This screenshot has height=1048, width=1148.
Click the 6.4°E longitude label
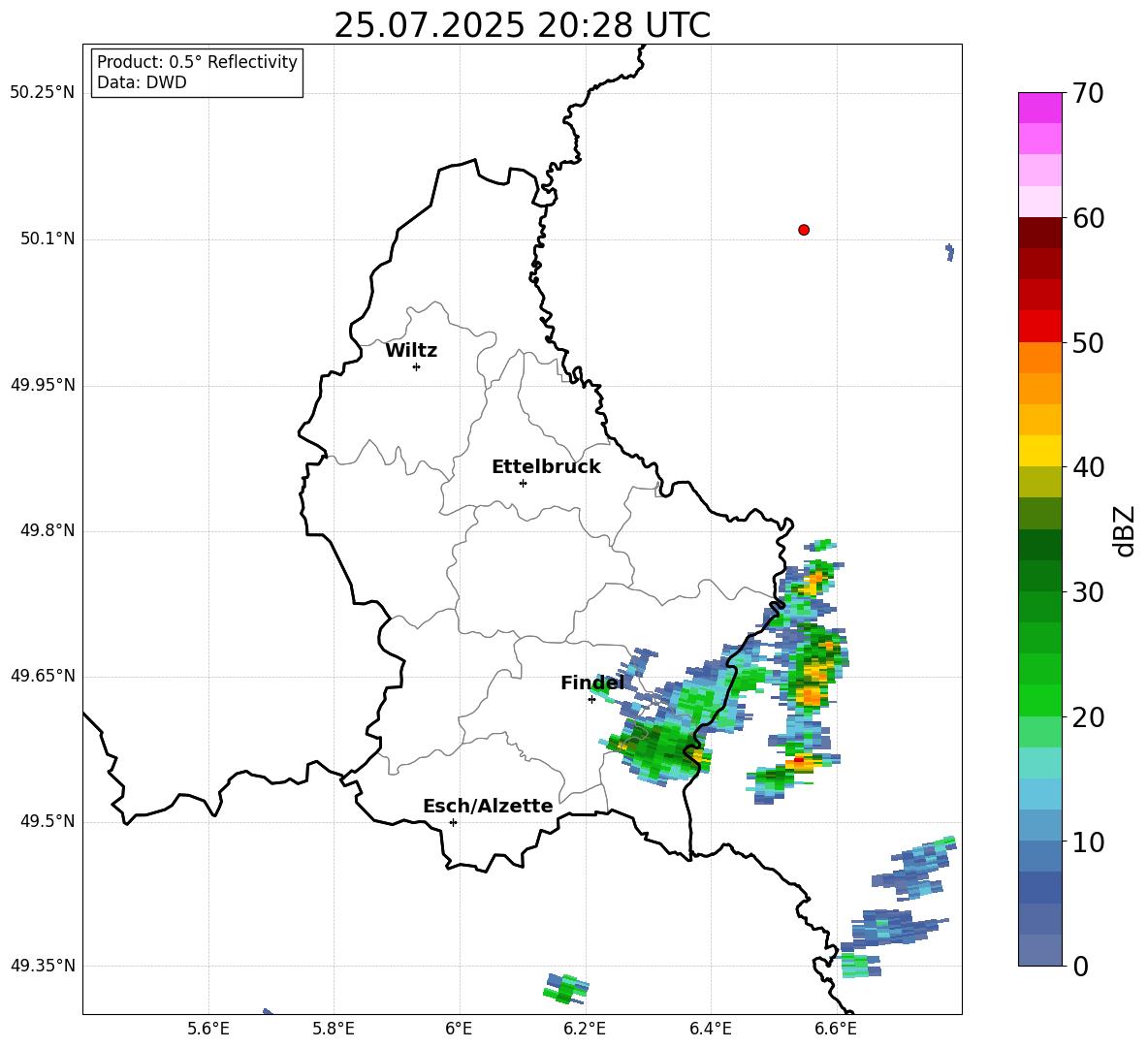(710, 1030)
